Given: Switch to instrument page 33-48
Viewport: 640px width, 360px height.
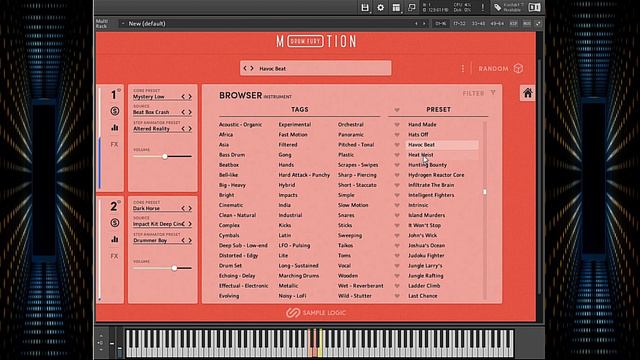Looking at the screenshot, I should tap(478, 24).
